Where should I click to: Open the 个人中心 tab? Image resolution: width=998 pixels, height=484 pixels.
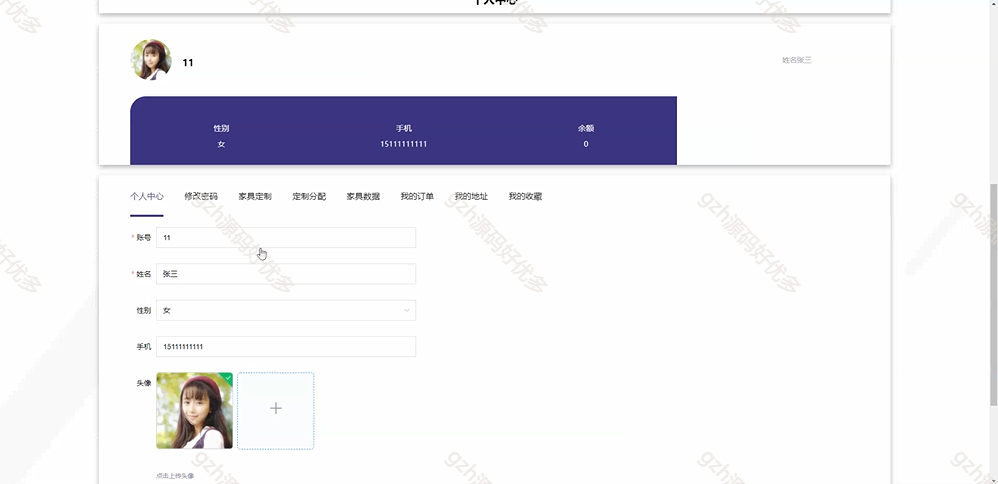[x=146, y=196]
